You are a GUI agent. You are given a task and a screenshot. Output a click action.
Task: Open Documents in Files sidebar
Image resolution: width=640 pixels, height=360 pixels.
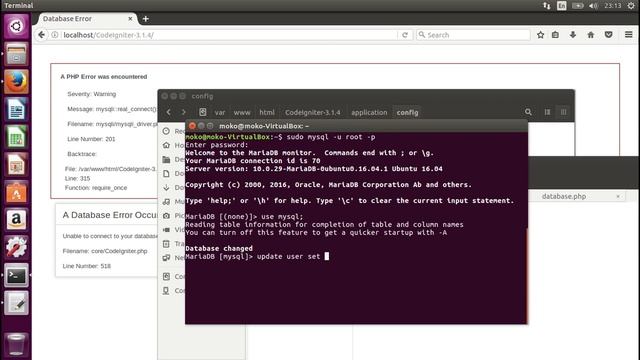click(x=173, y=173)
